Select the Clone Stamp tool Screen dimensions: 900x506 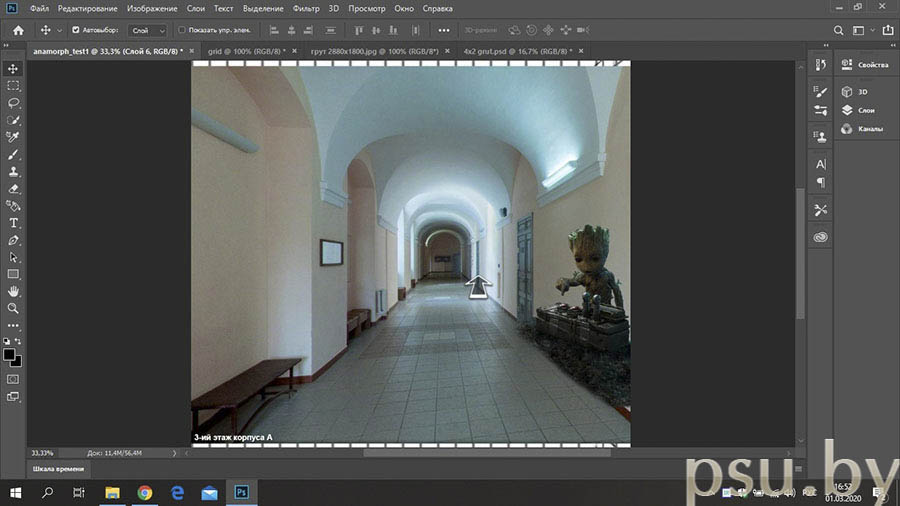click(13, 172)
